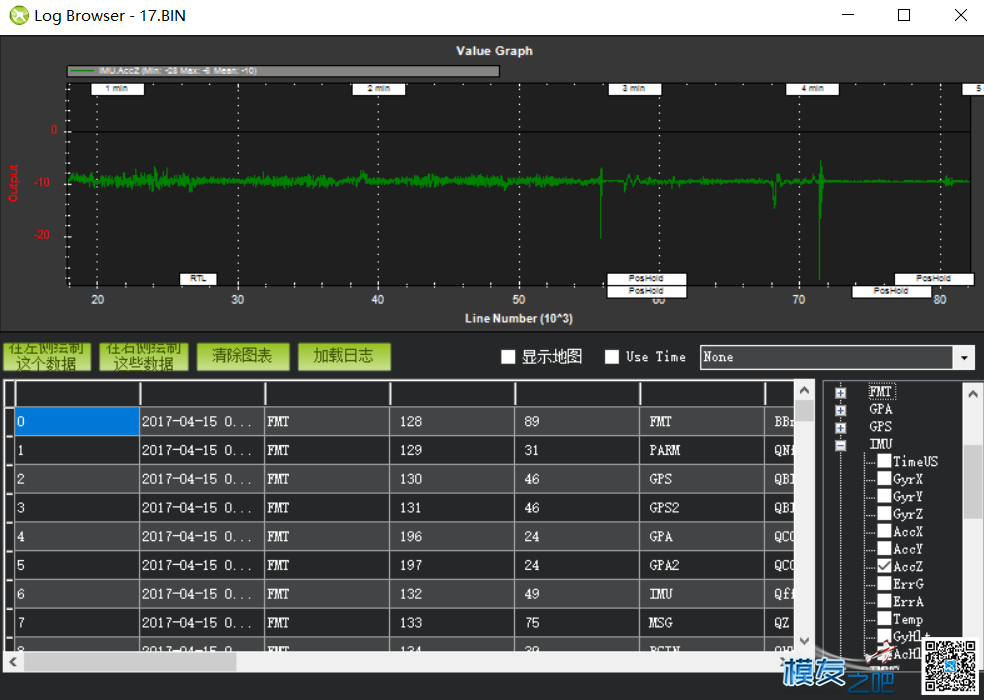Screen dimensions: 984x700
Task: Click the Log Browser app icon in title bar
Action: pos(19,15)
